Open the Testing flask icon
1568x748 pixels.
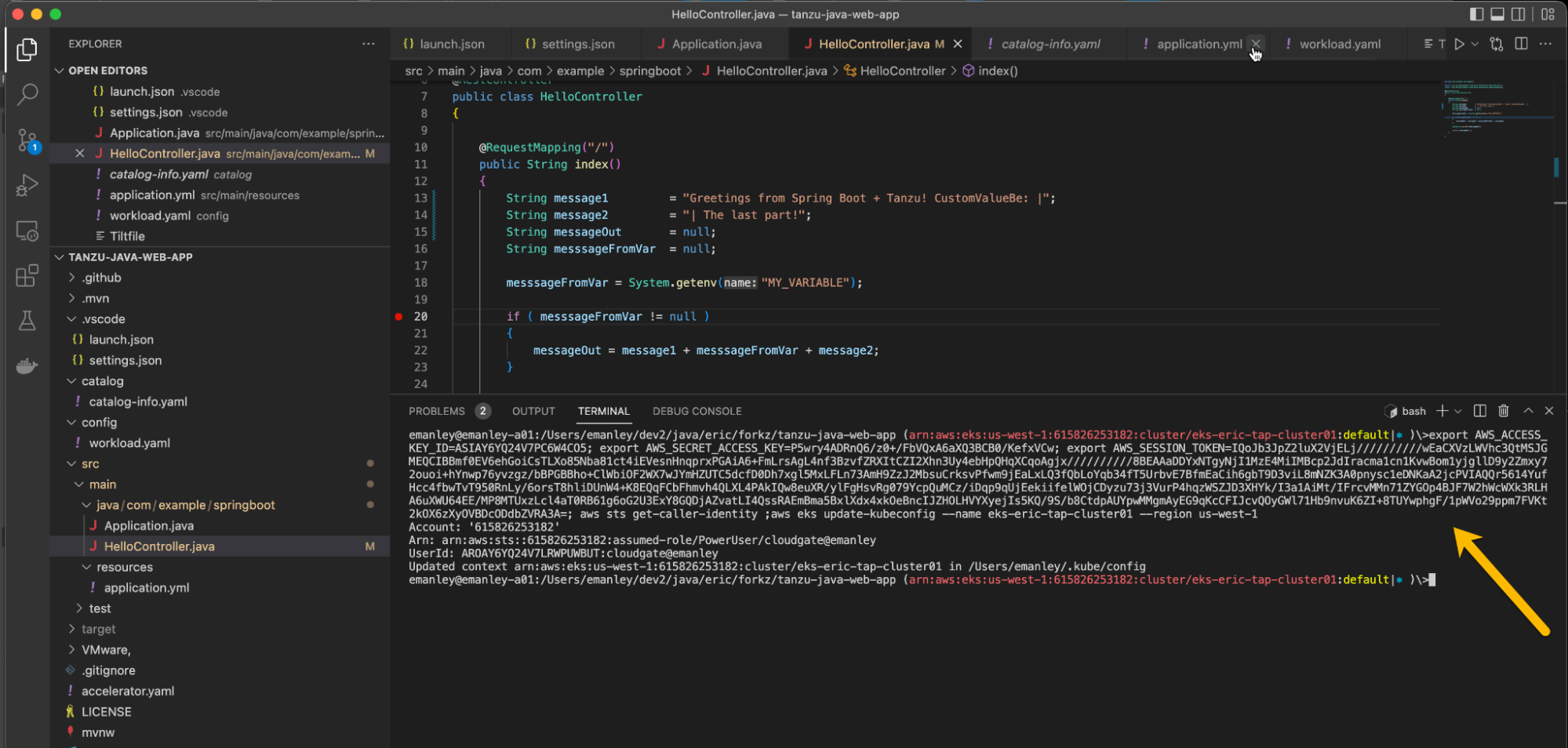(27, 321)
